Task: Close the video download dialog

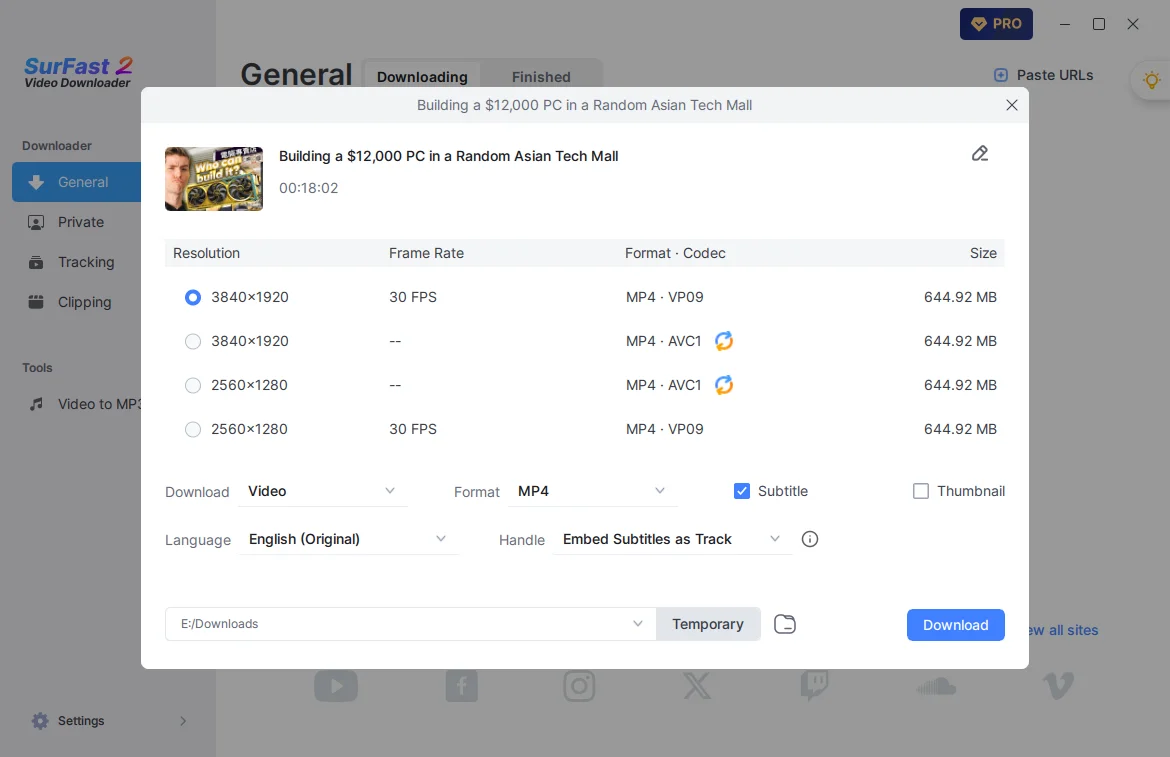Action: click(x=1012, y=105)
